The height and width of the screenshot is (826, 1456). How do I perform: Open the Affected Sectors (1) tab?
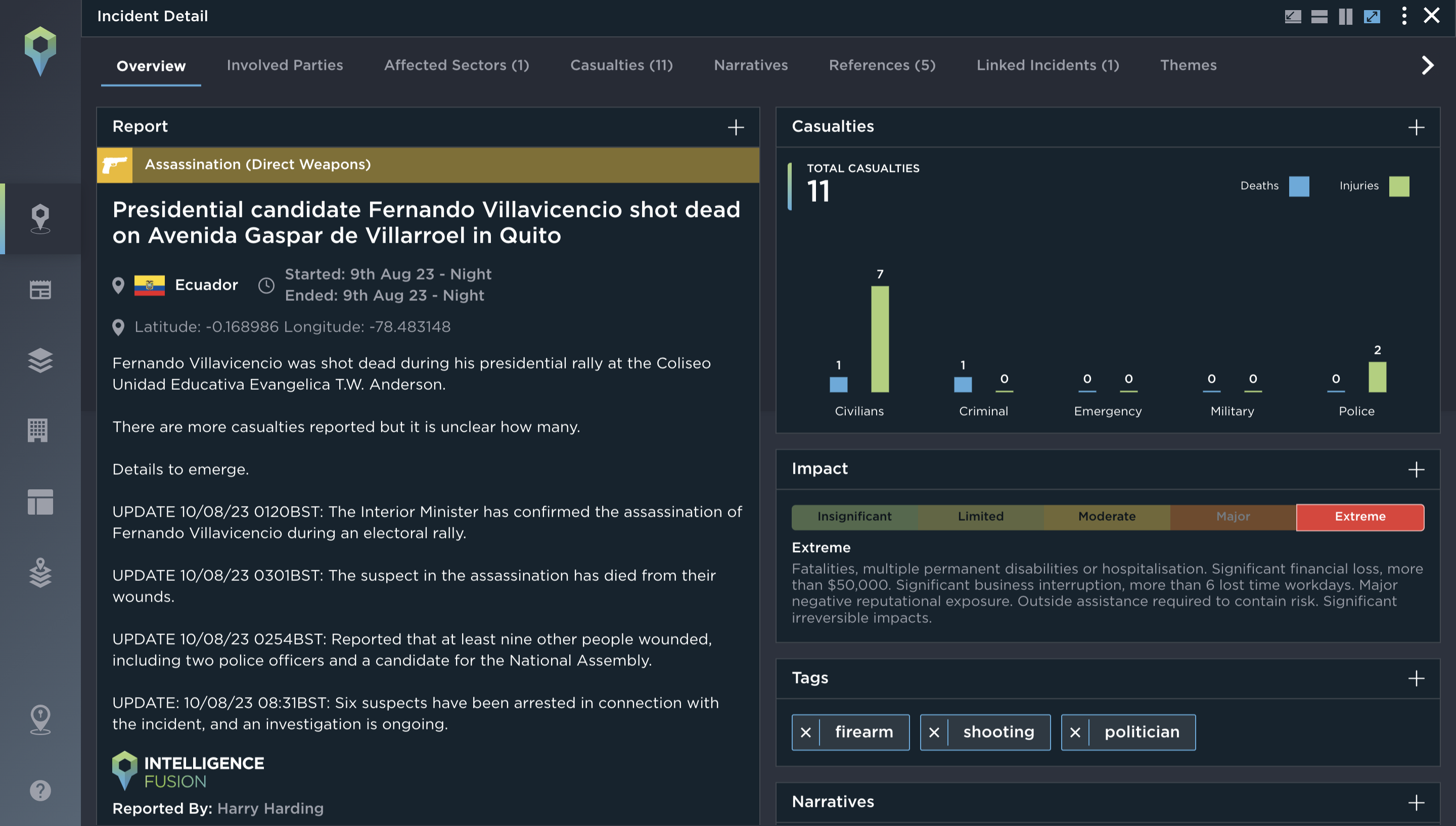point(457,65)
